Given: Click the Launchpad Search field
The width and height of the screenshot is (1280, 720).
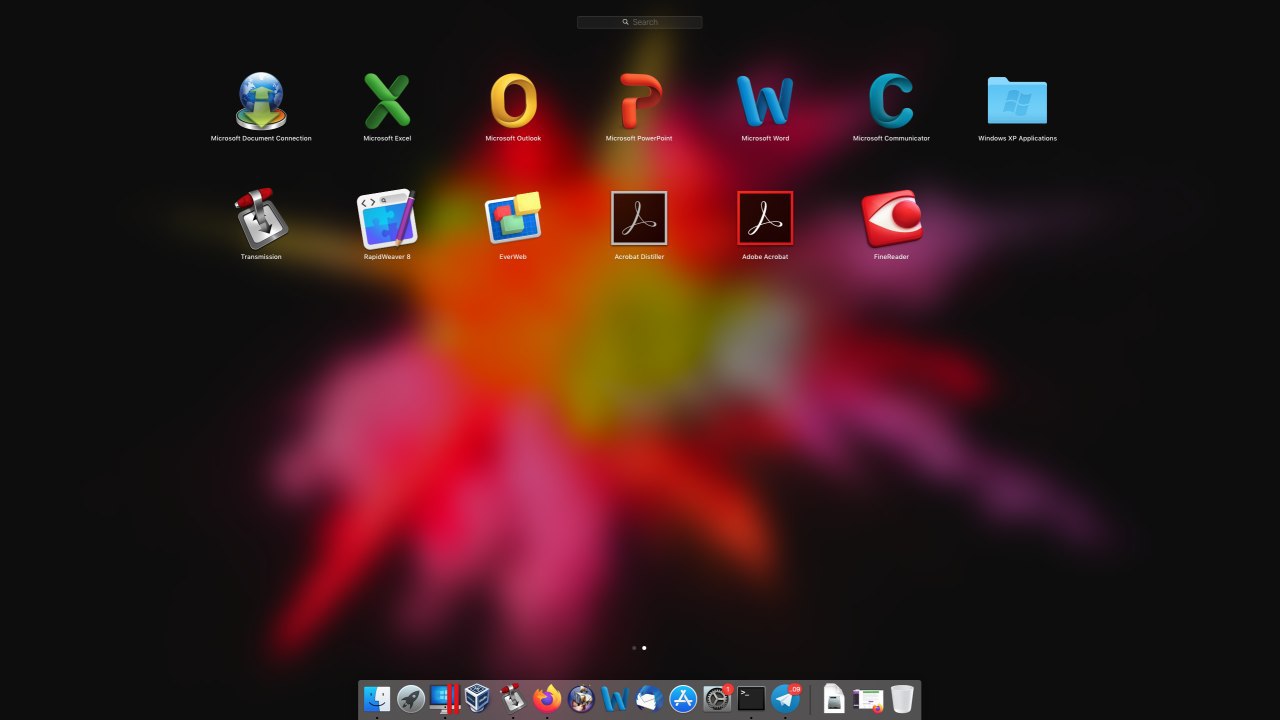Looking at the screenshot, I should (640, 22).
